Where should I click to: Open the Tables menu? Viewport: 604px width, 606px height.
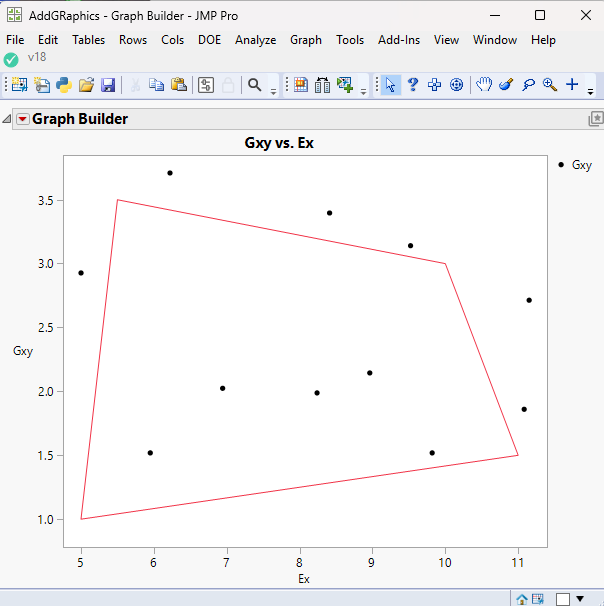point(88,40)
